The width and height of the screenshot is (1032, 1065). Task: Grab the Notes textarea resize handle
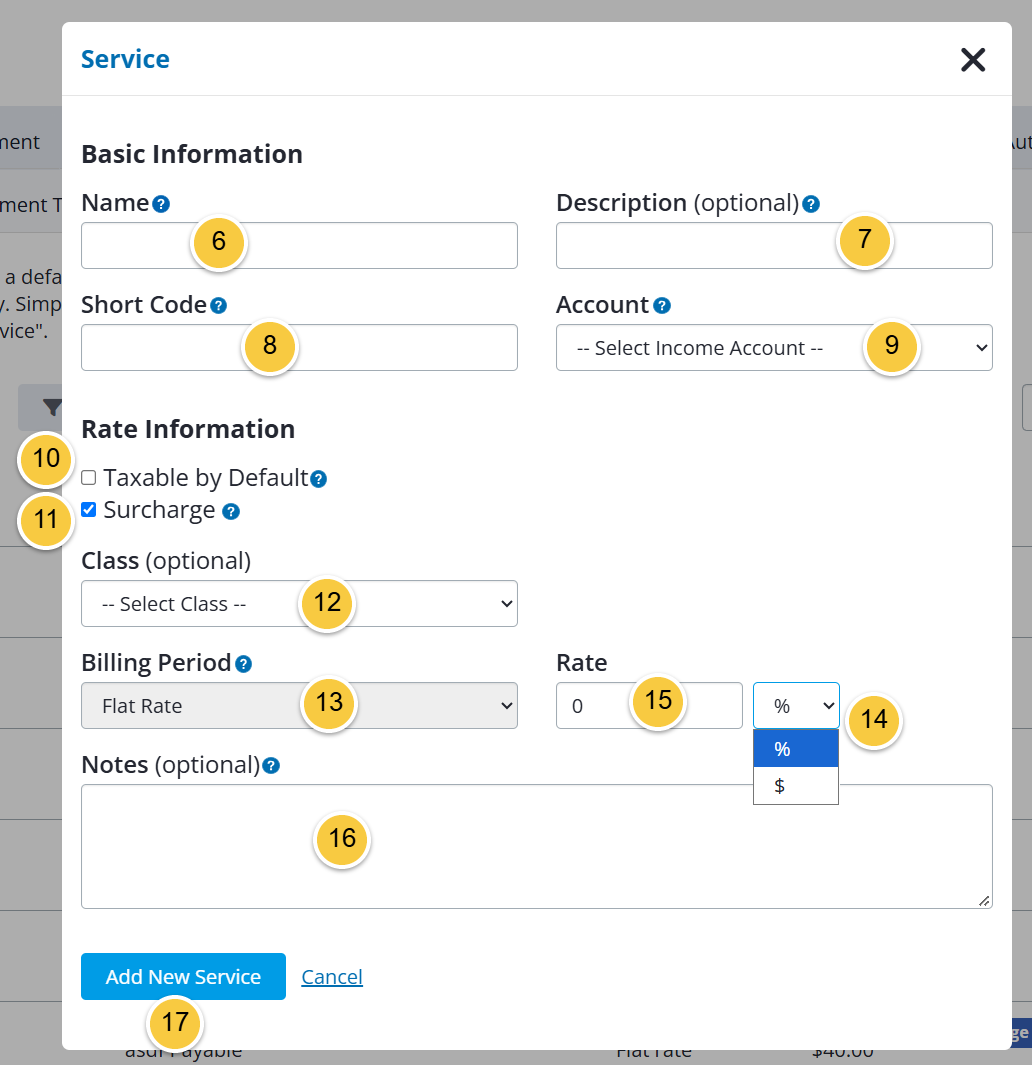pyautogui.click(x=984, y=901)
